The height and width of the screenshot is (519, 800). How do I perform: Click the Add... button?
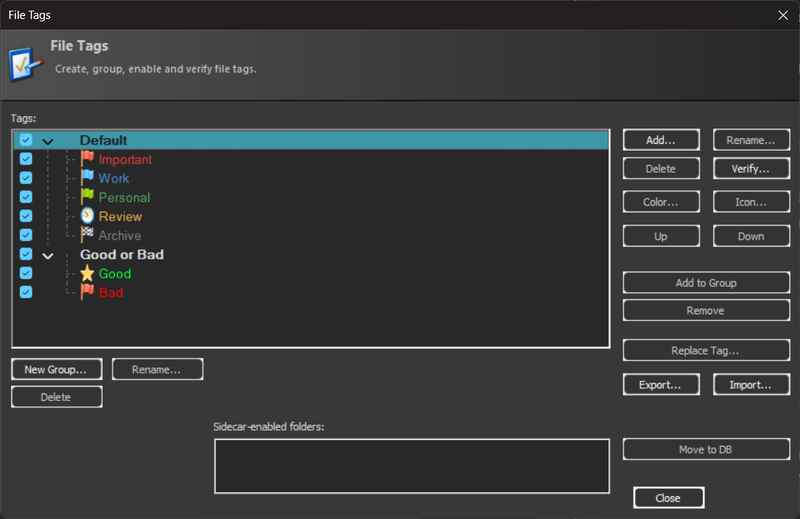(661, 140)
